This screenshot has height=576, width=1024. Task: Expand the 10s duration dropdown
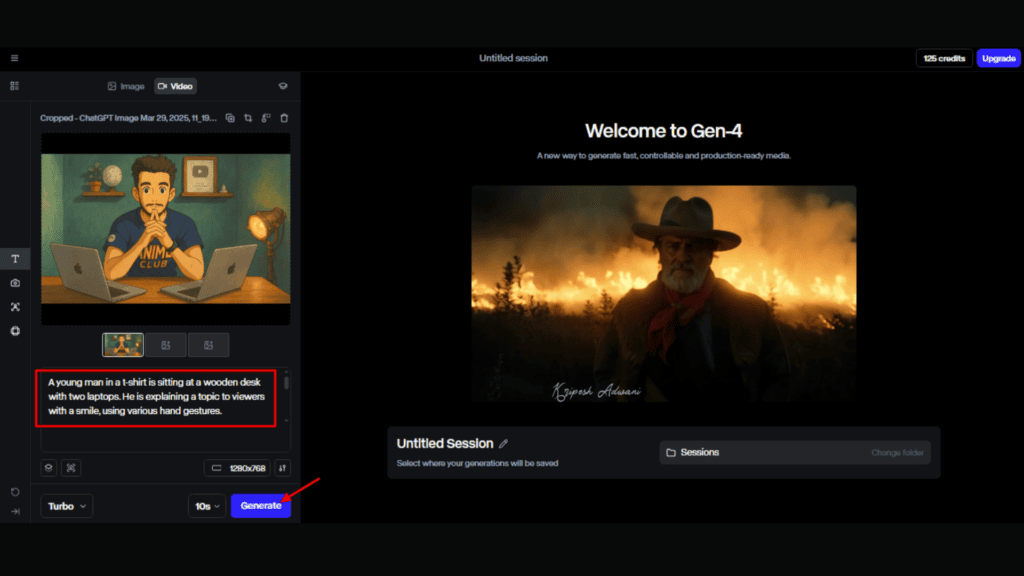(x=206, y=506)
